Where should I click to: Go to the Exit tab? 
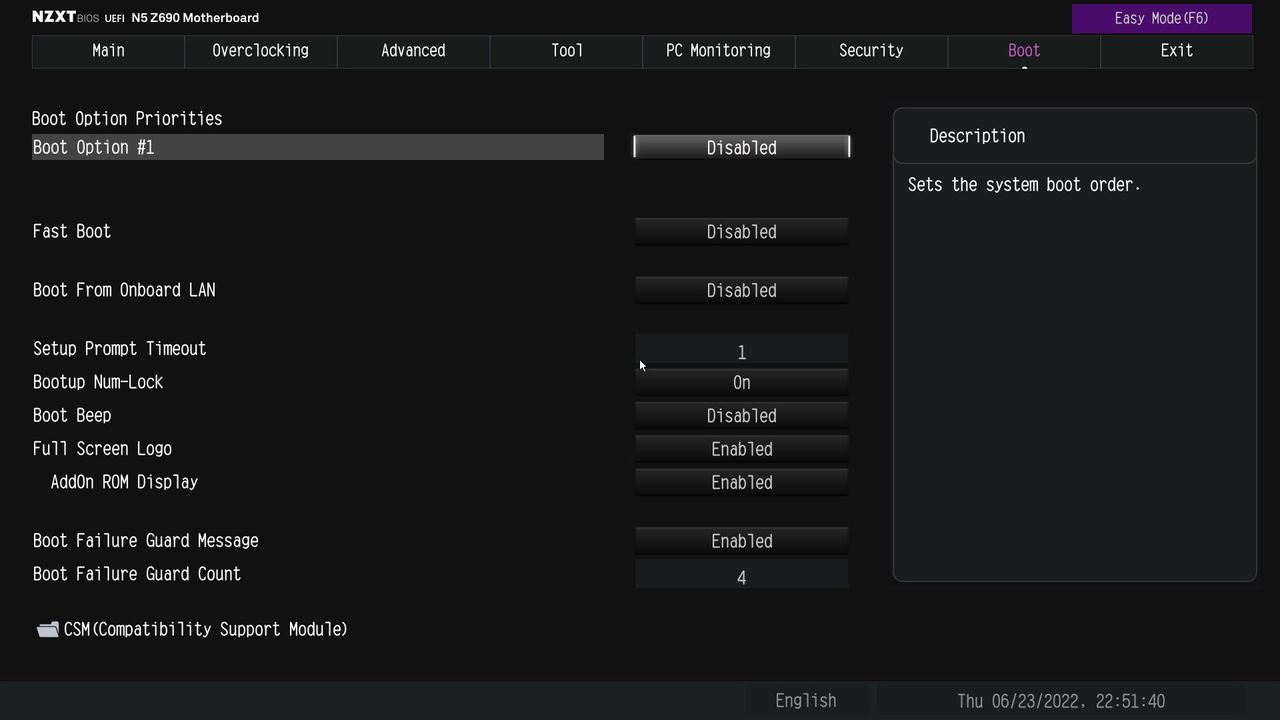tap(1176, 51)
